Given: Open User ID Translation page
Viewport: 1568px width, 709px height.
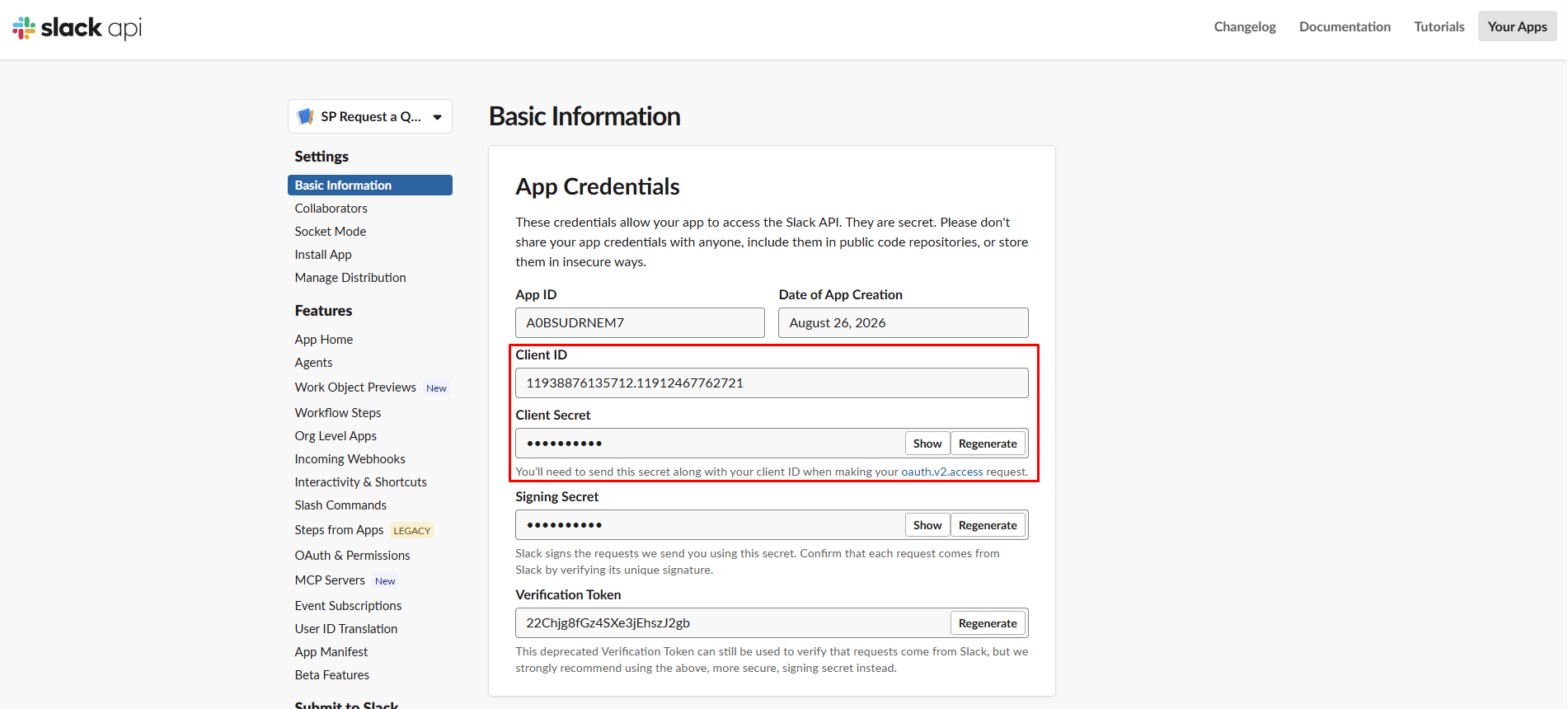Looking at the screenshot, I should 346,629.
